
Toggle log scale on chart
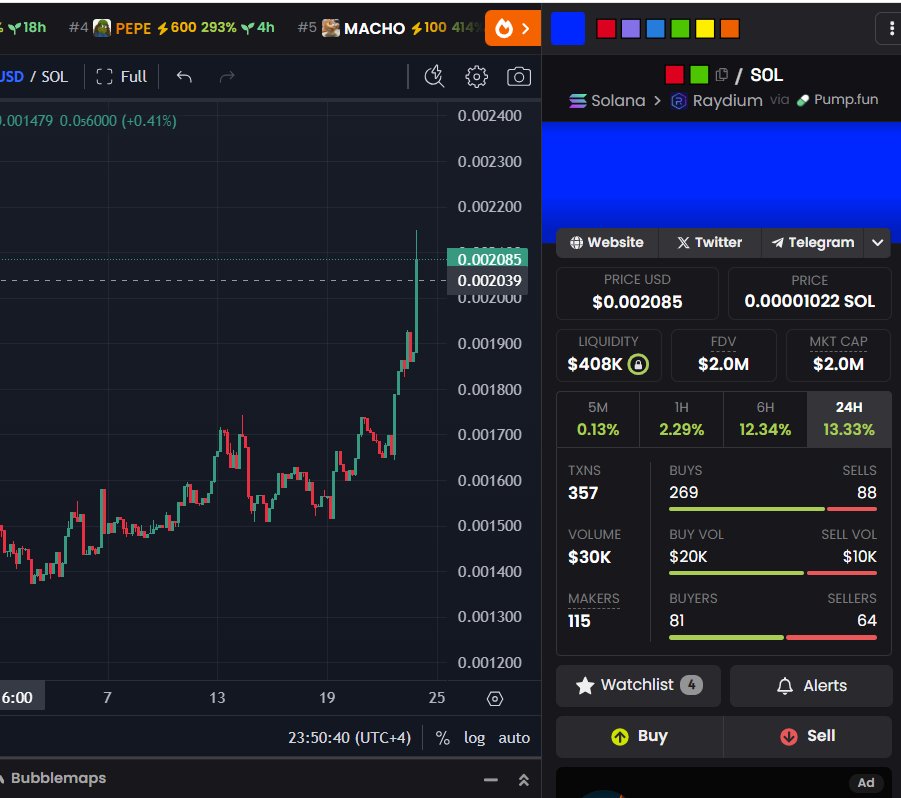475,738
